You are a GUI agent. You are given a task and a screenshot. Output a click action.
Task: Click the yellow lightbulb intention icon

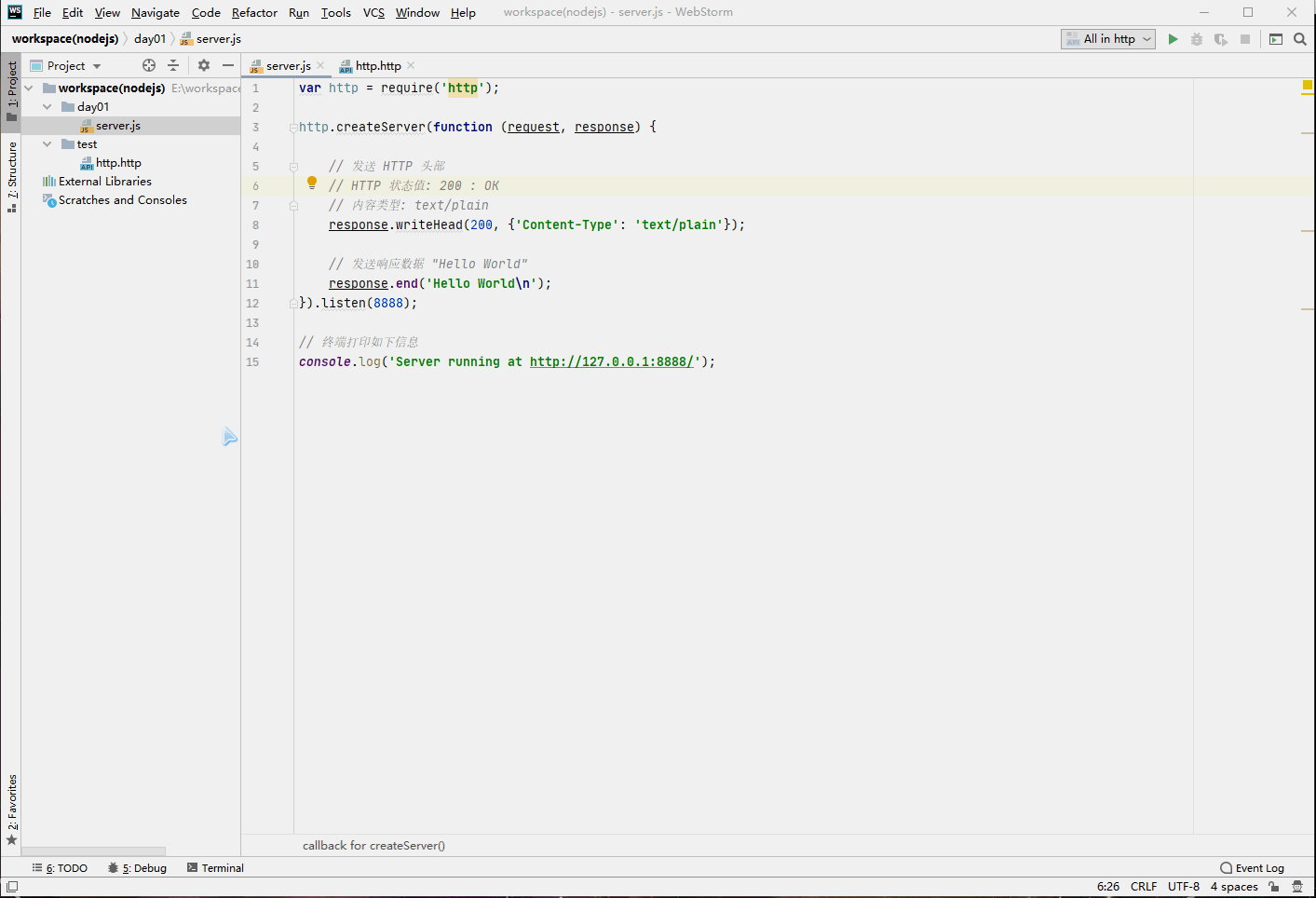click(x=312, y=184)
